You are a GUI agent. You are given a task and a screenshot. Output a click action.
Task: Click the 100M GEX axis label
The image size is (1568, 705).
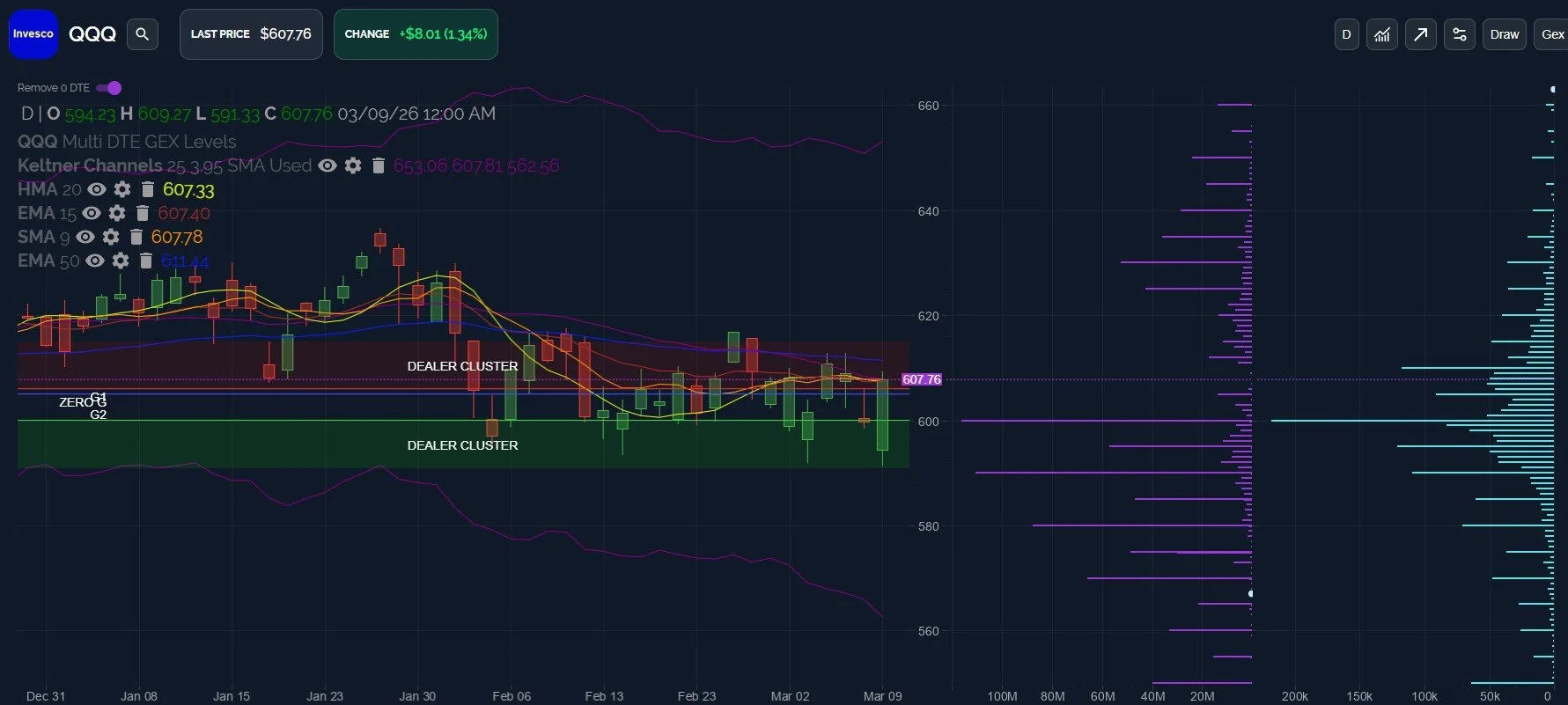(1002, 696)
